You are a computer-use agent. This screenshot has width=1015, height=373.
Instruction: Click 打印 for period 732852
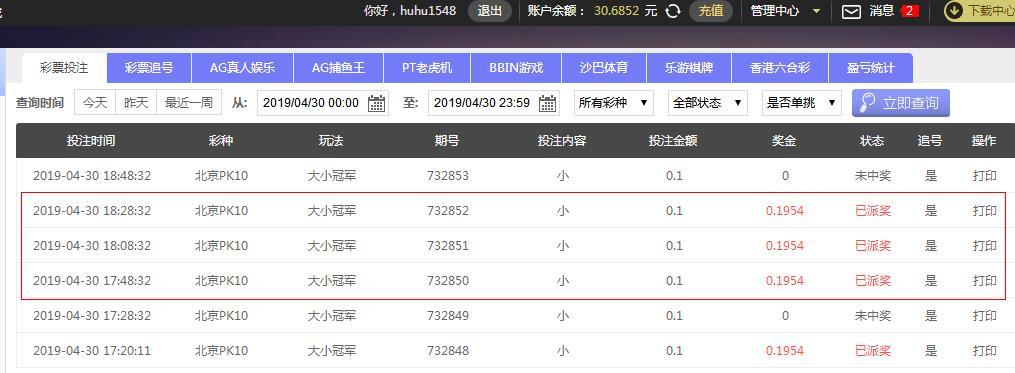985,210
